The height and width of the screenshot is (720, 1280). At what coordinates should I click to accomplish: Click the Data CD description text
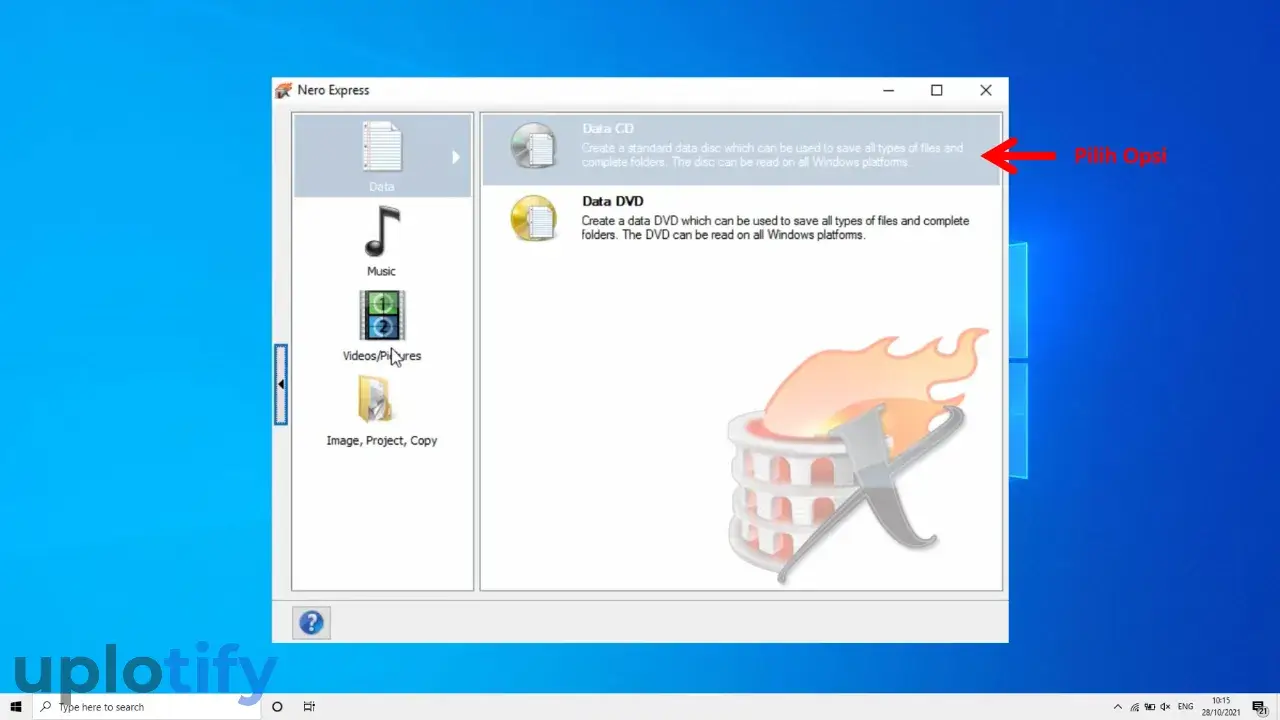pyautogui.click(x=772, y=155)
